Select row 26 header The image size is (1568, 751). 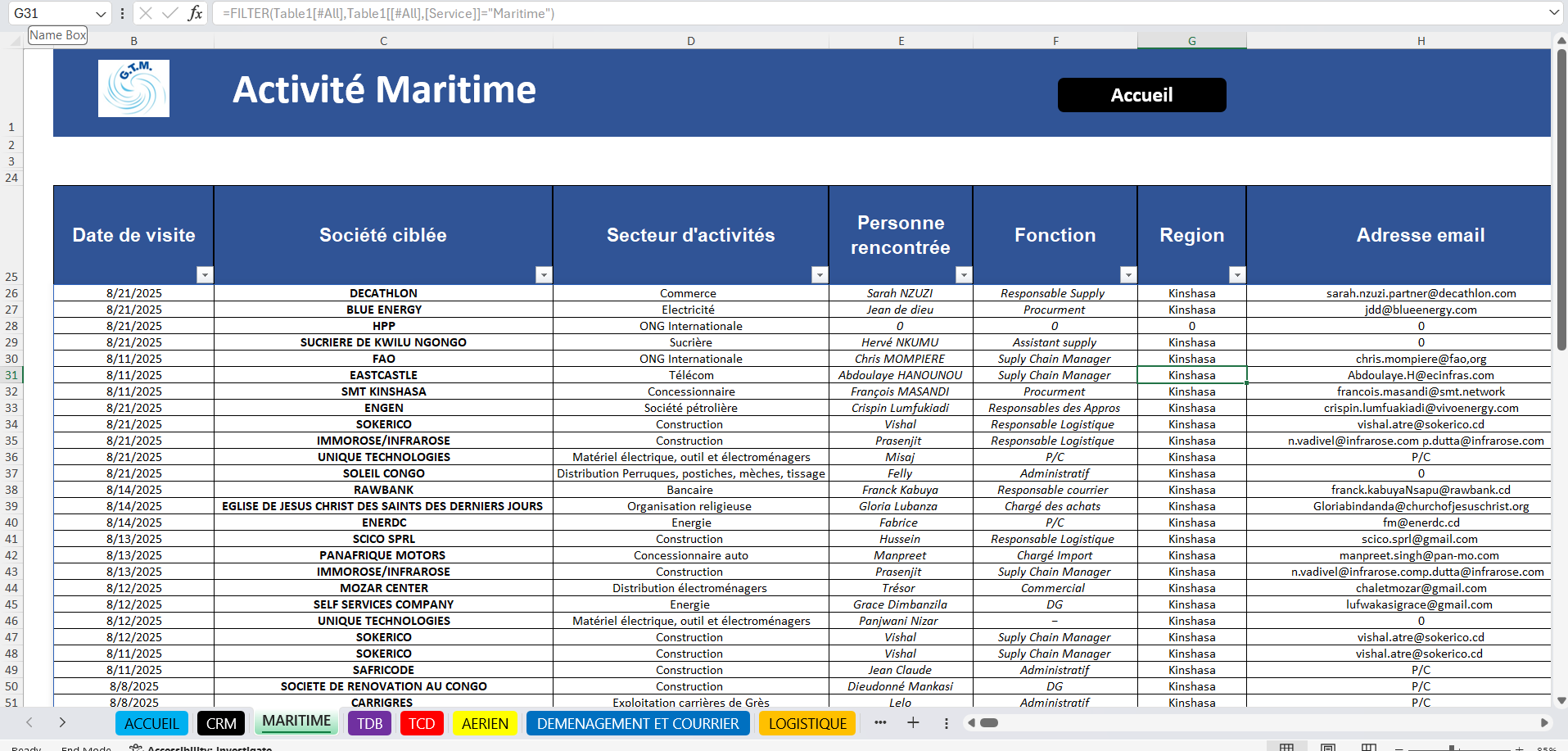11,293
